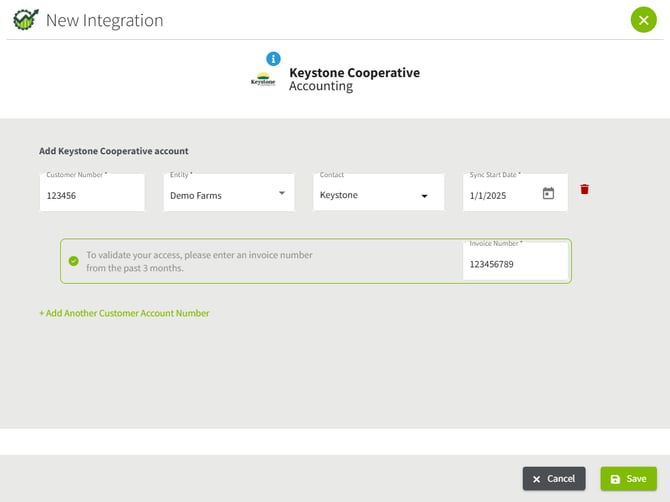Save the new integration
This screenshot has height=502, width=670.
628,479
